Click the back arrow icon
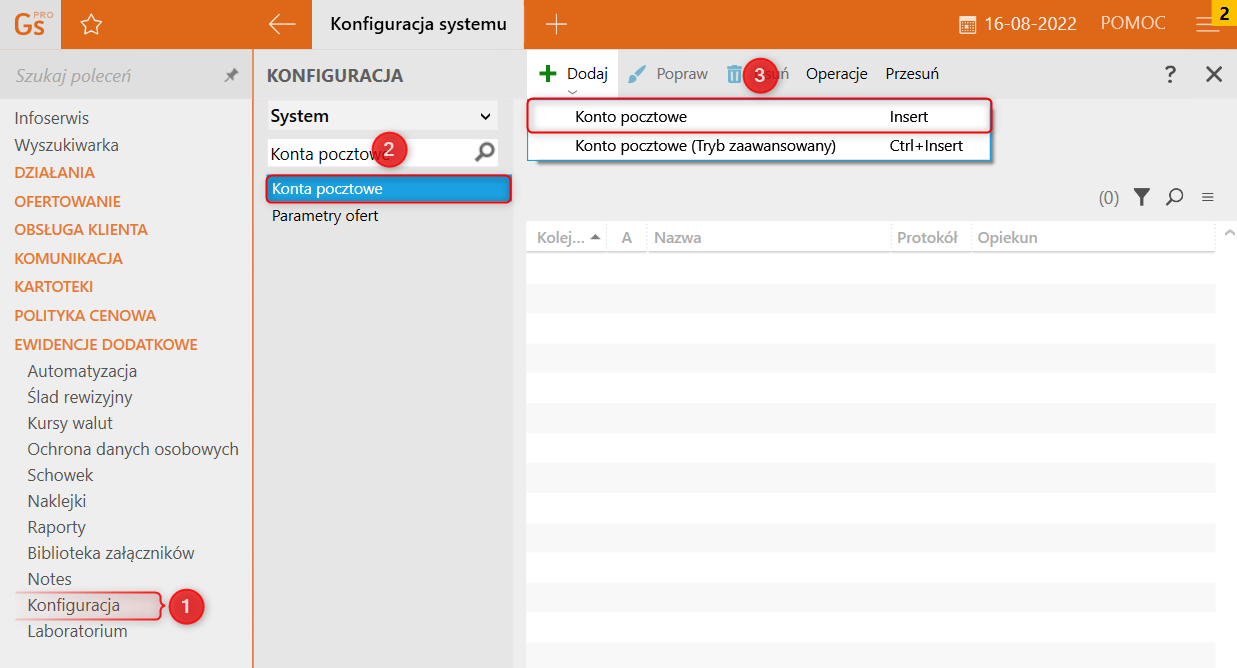Screen dimensions: 1237x668 282,25
